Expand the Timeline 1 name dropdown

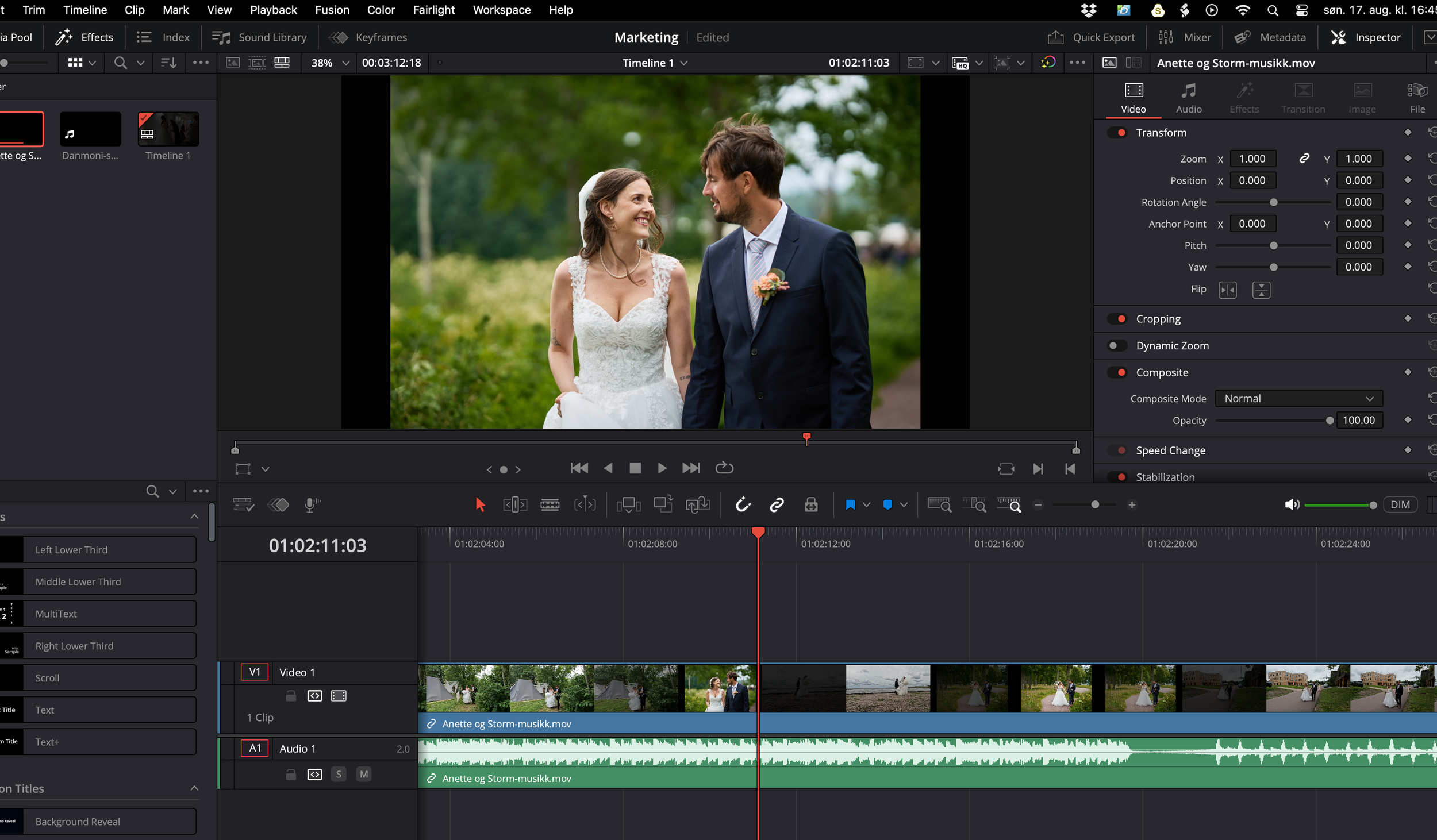point(684,63)
